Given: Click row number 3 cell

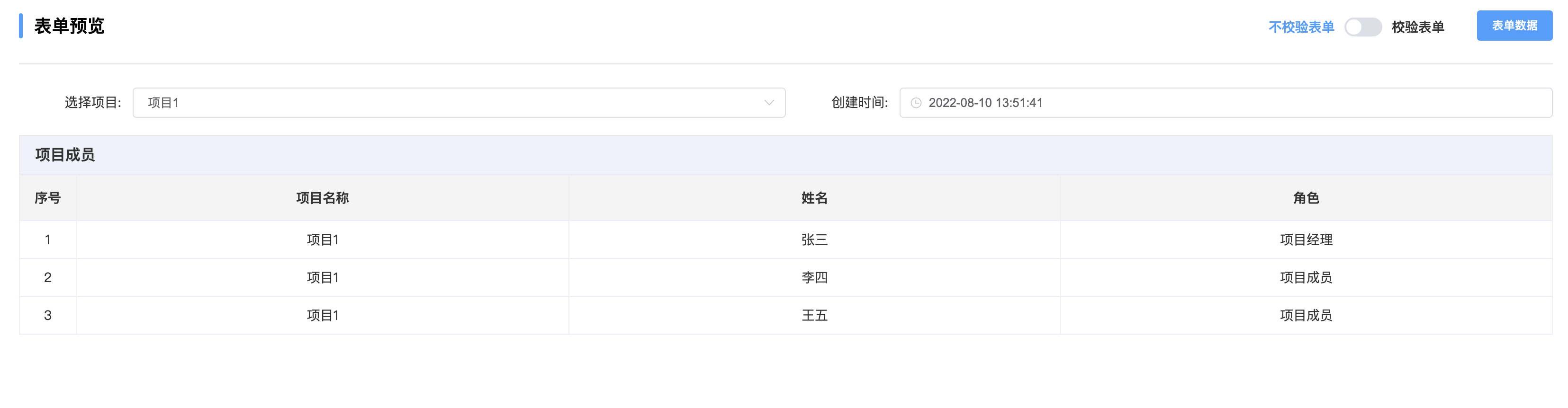Looking at the screenshot, I should (47, 315).
